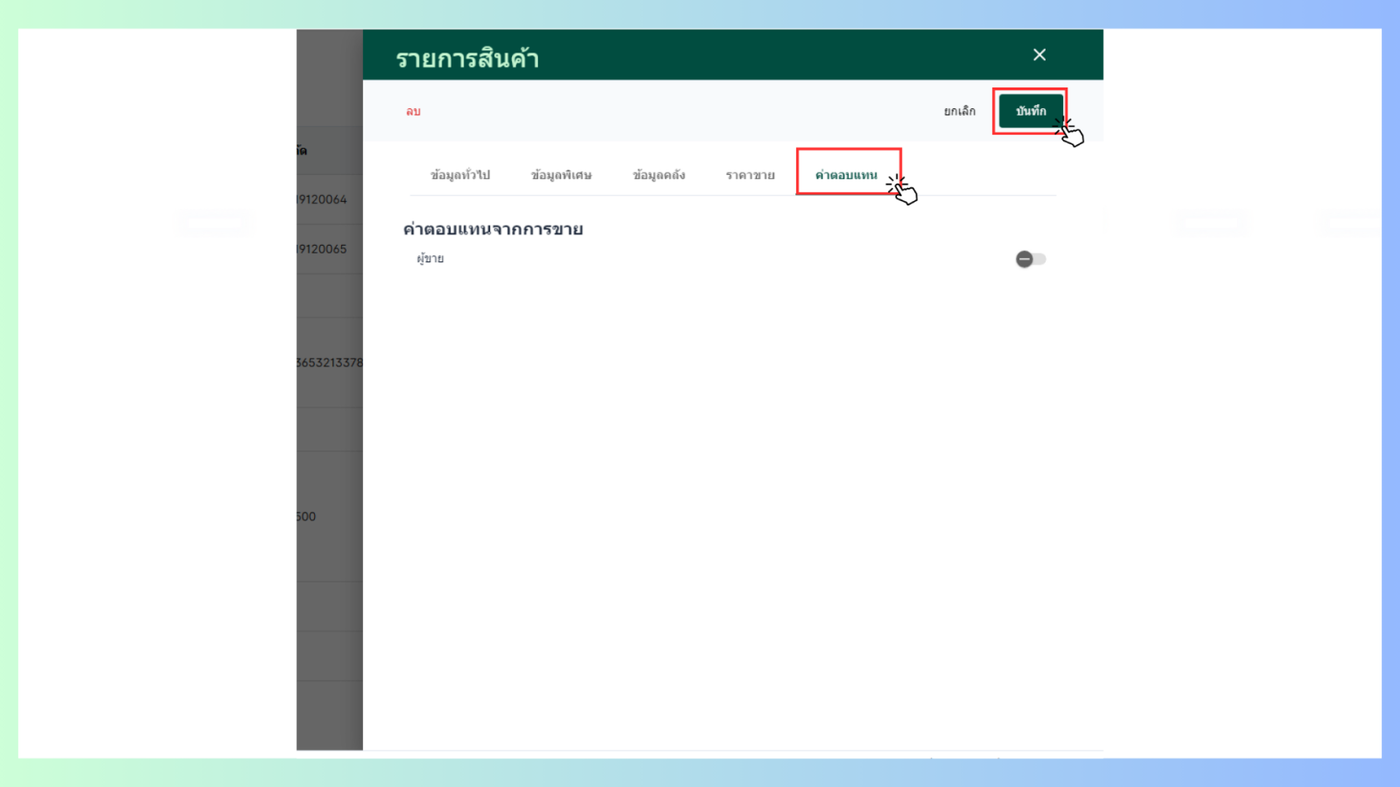1400x787 pixels.
Task: Go to the ราคาขาย tab
Action: point(750,175)
